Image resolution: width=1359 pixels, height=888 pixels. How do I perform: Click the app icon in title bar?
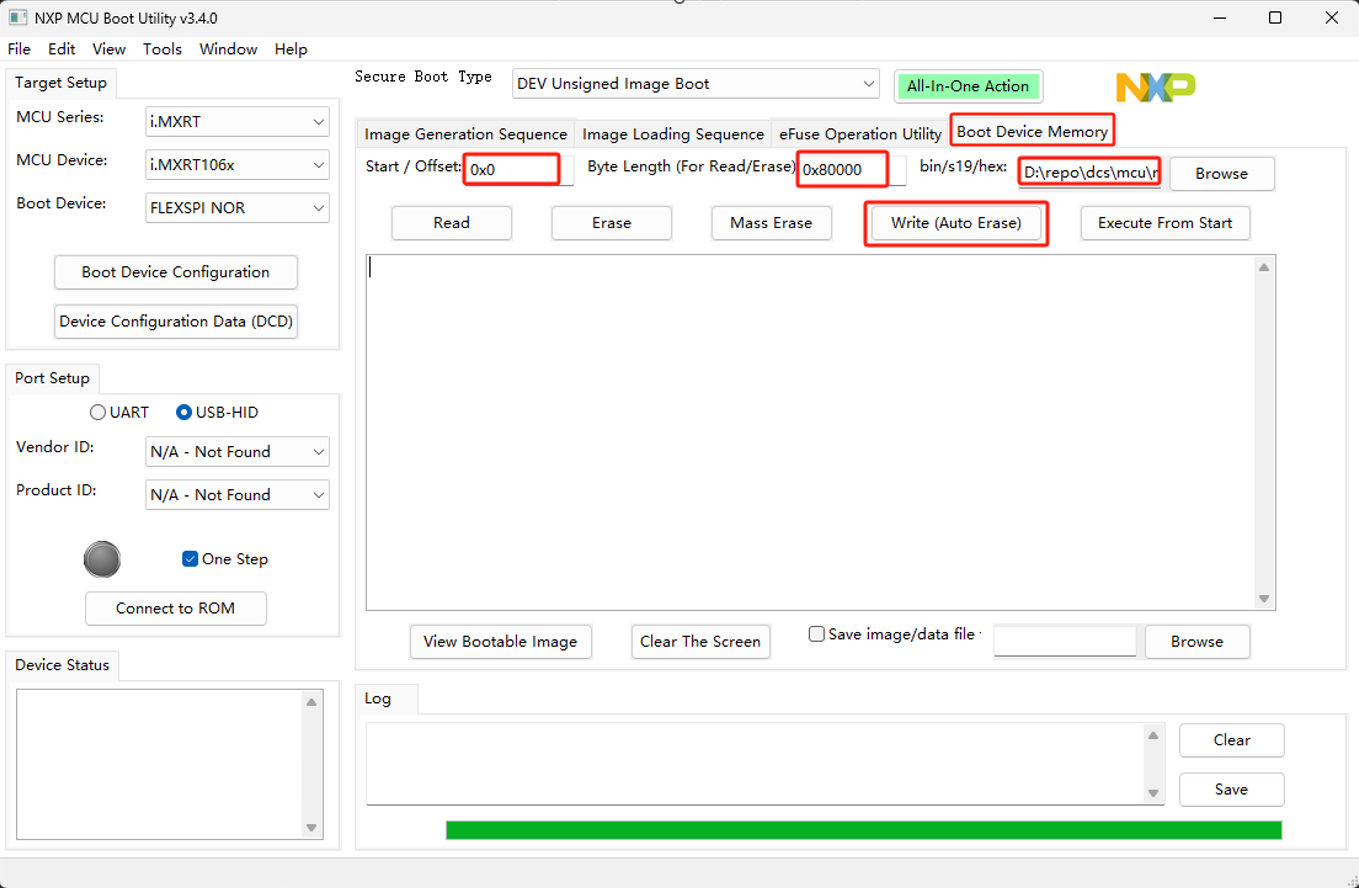point(18,18)
